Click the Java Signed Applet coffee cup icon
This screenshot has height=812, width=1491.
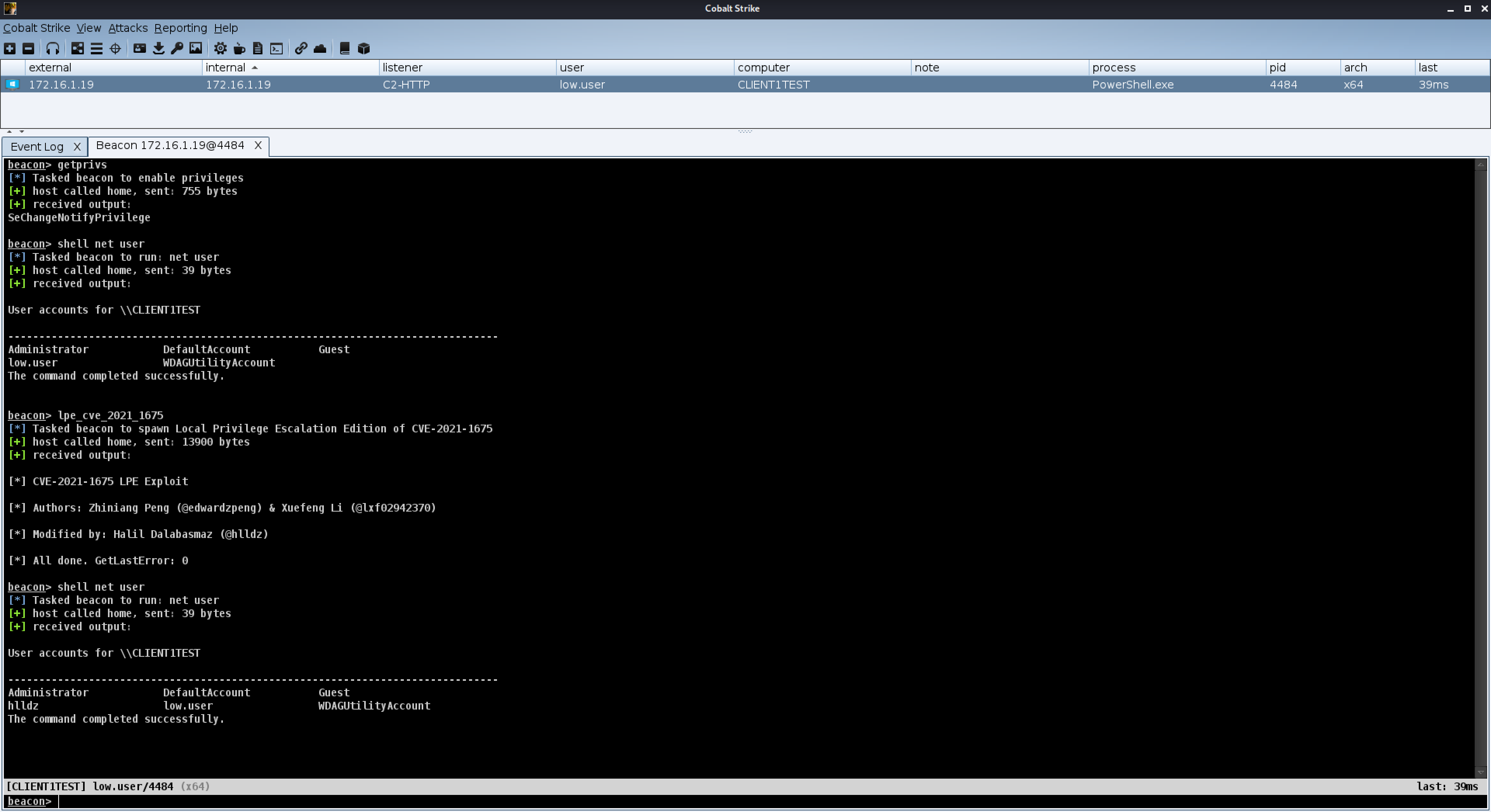coord(239,49)
